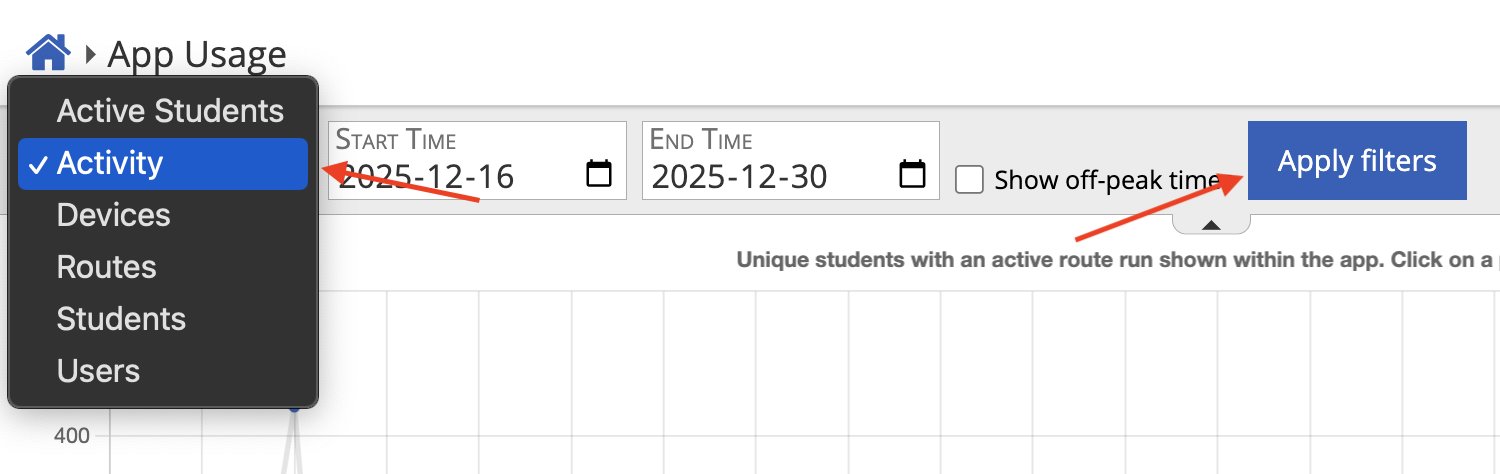Click the Home icon in breadcrumb
This screenshot has height=474, width=1500.
tap(47, 51)
